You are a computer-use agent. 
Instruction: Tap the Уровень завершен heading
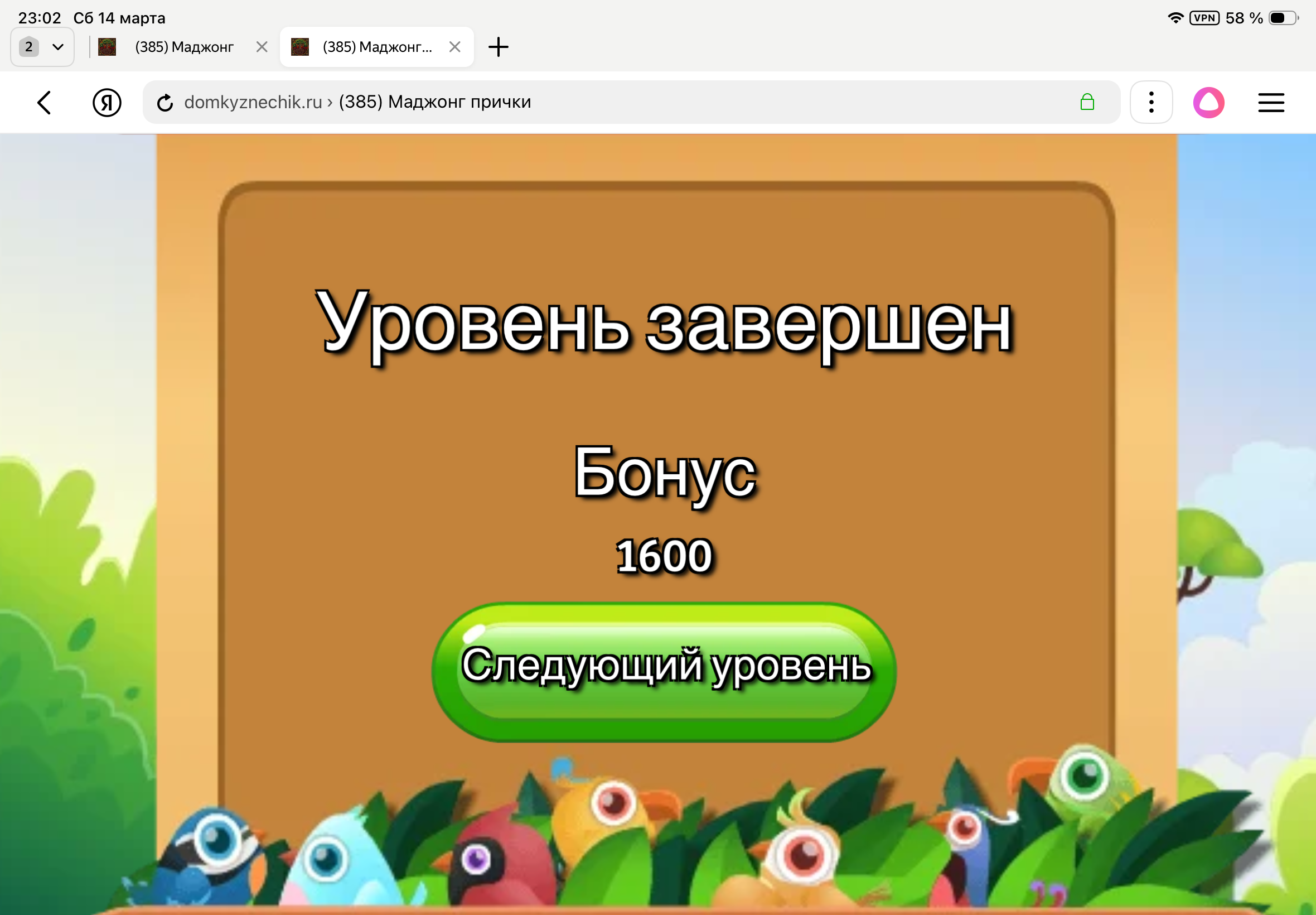pos(664,325)
